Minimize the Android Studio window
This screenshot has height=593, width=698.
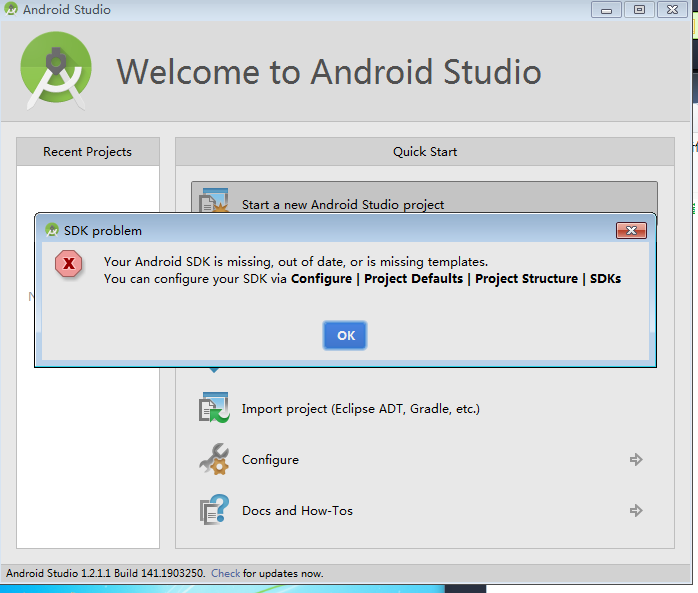[x=606, y=10]
